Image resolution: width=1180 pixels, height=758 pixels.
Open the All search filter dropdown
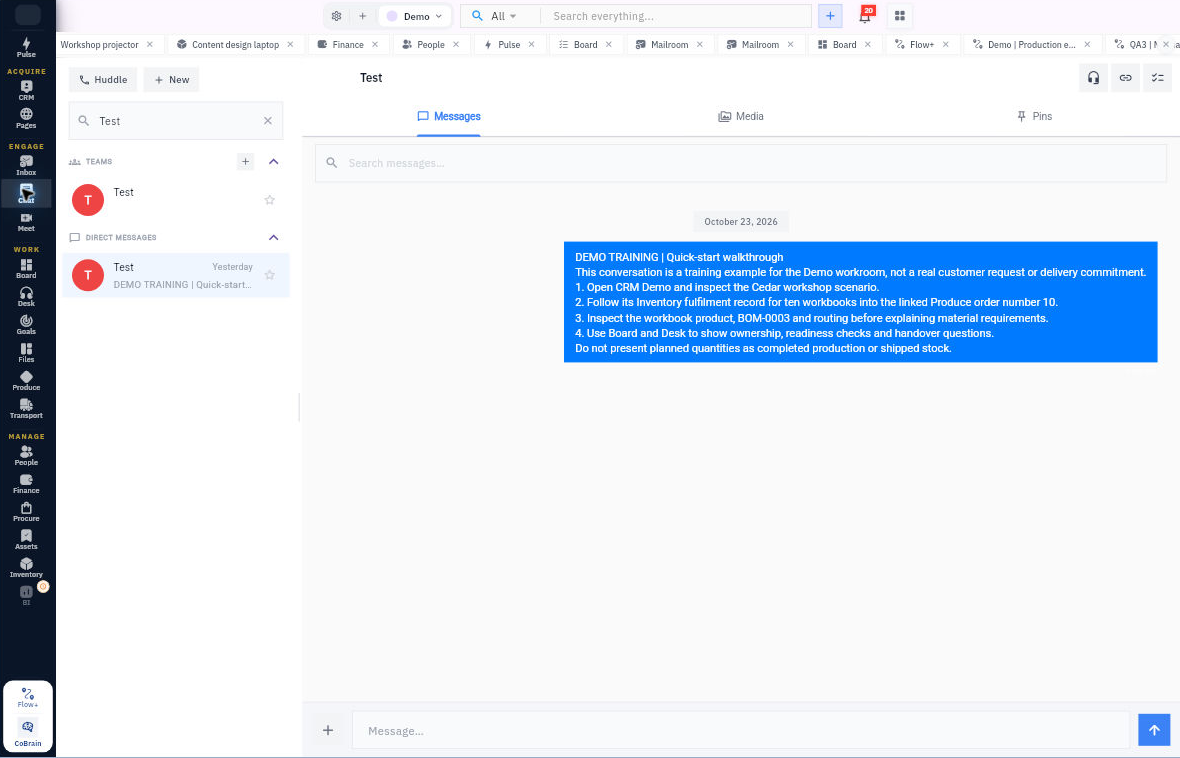503,16
